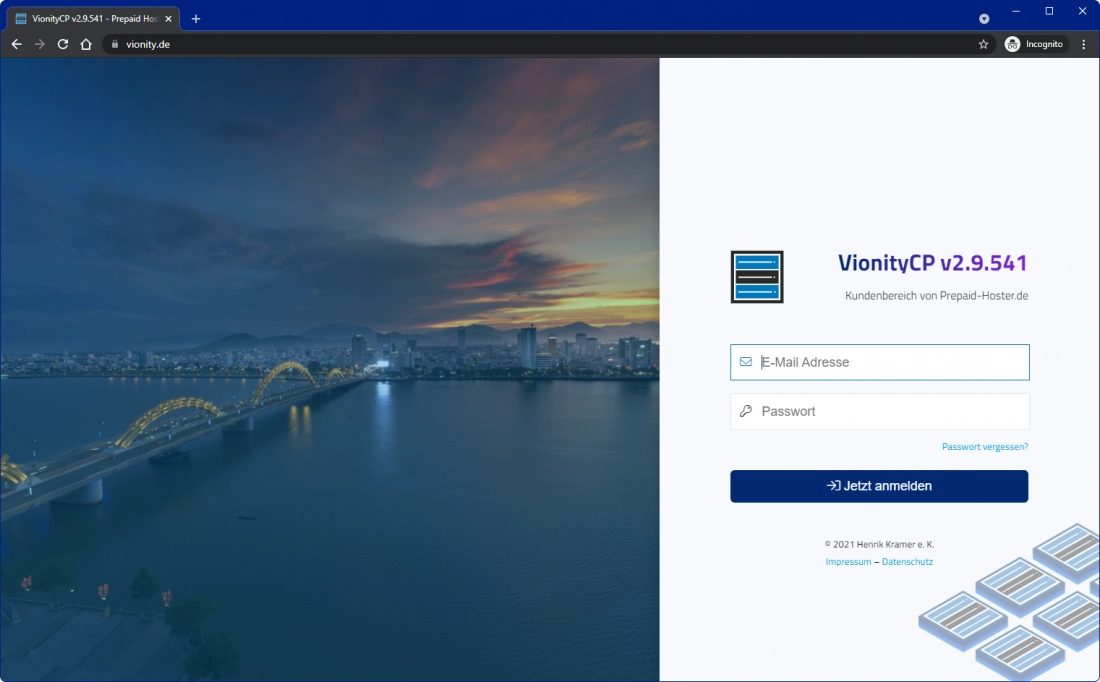Close the VionityCP browser tab

click(168, 18)
